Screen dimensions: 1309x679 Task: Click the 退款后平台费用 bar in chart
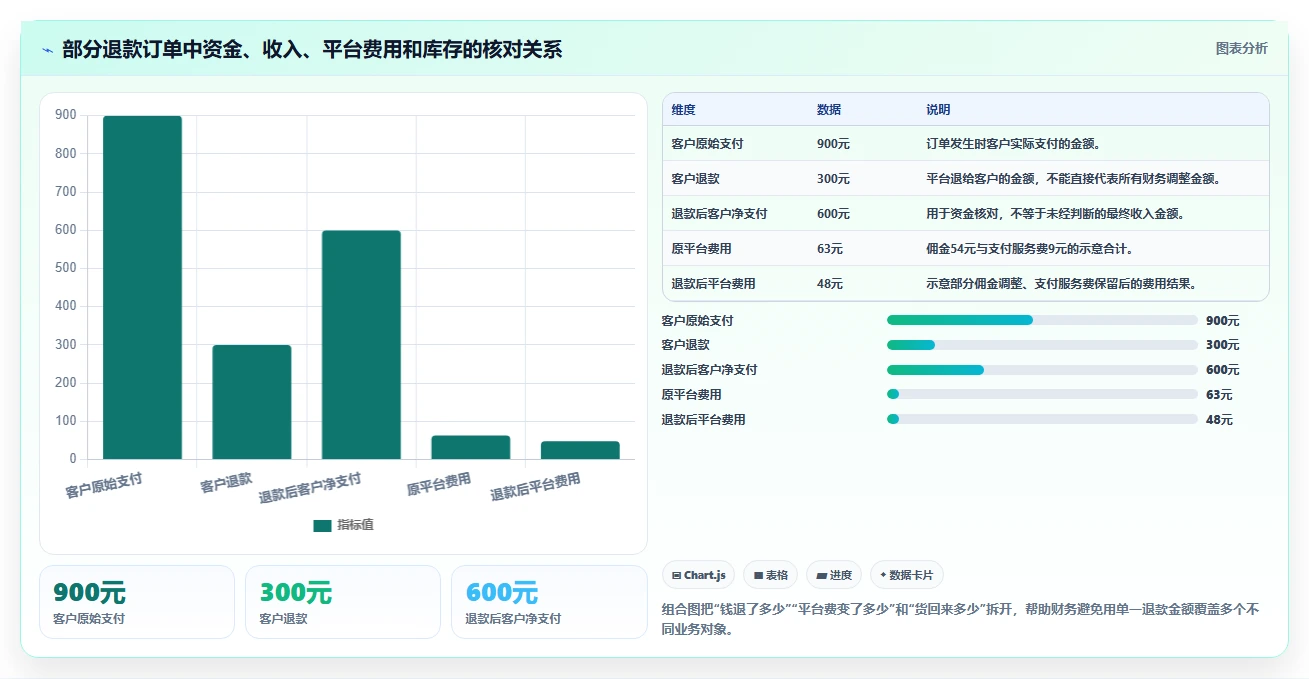click(580, 450)
